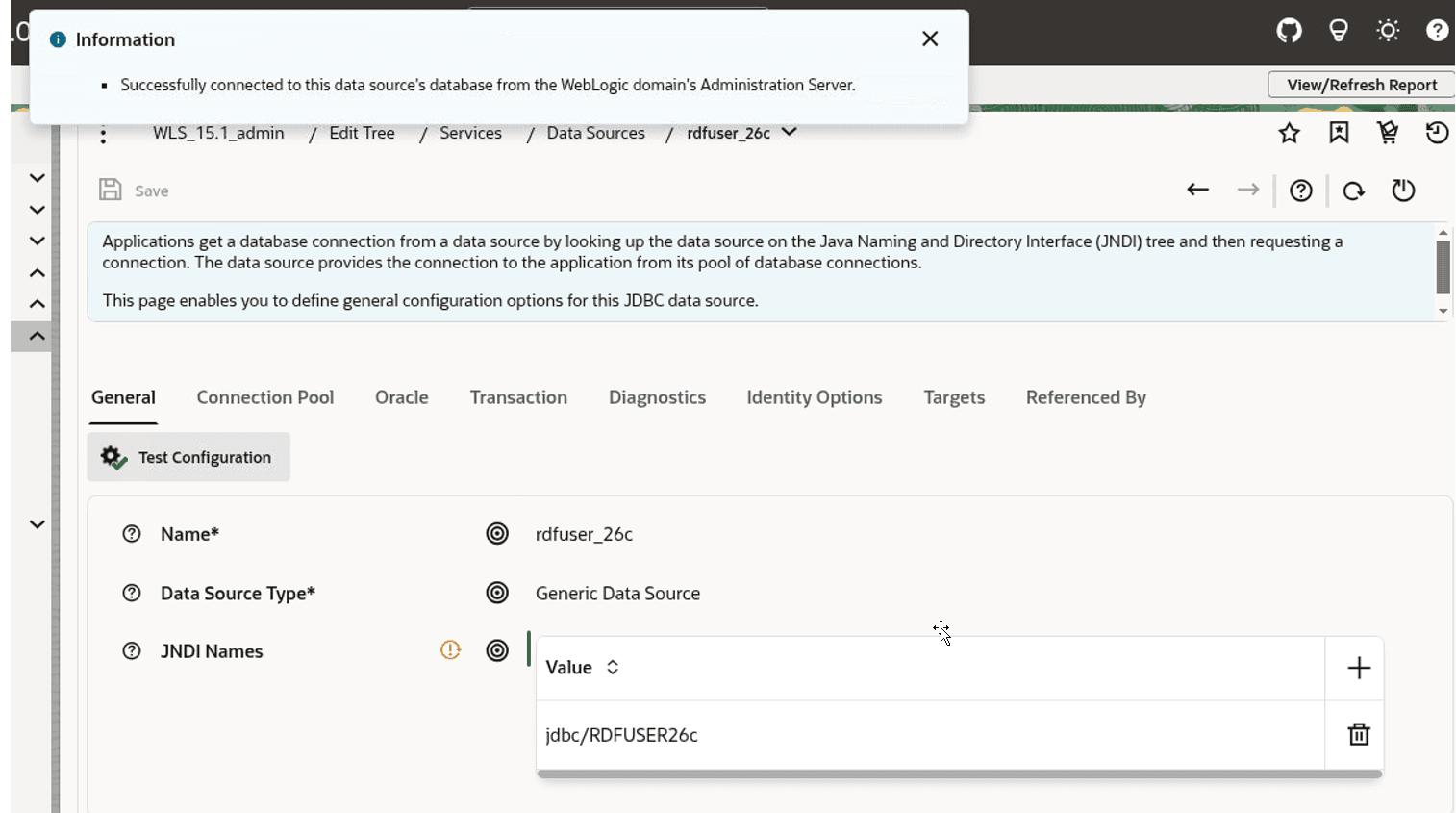1456x813 pixels.
Task: Open the shopping cart icon
Action: point(1388,133)
